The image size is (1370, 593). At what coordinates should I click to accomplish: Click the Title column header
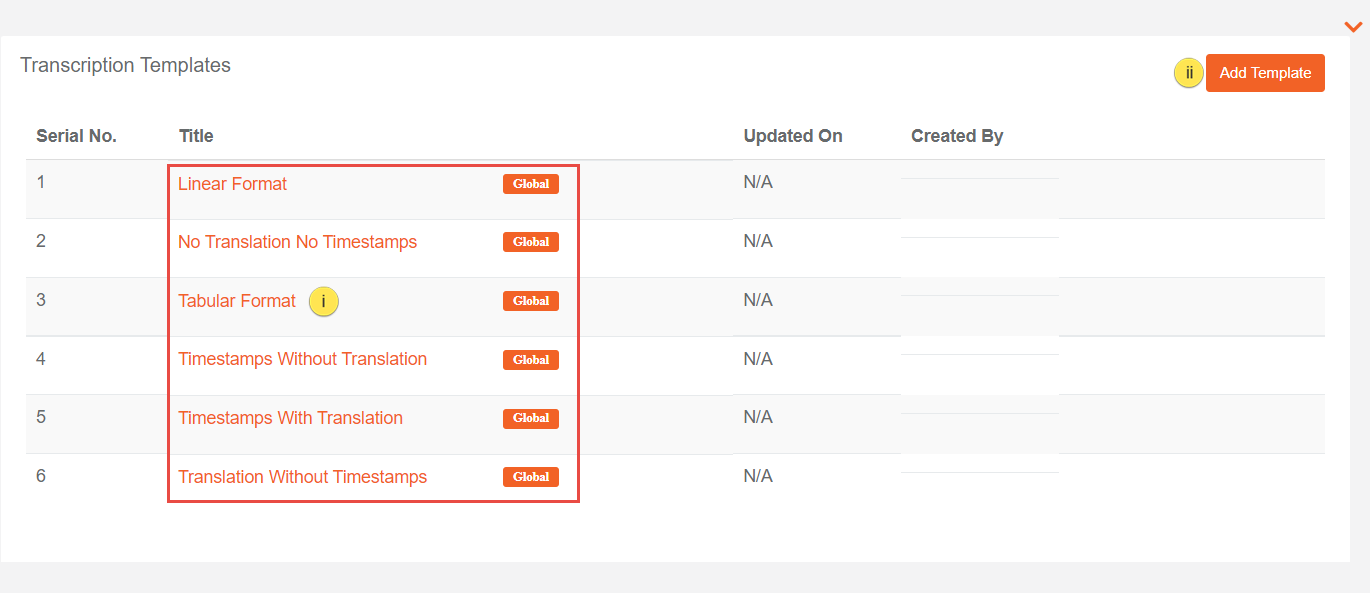point(196,136)
